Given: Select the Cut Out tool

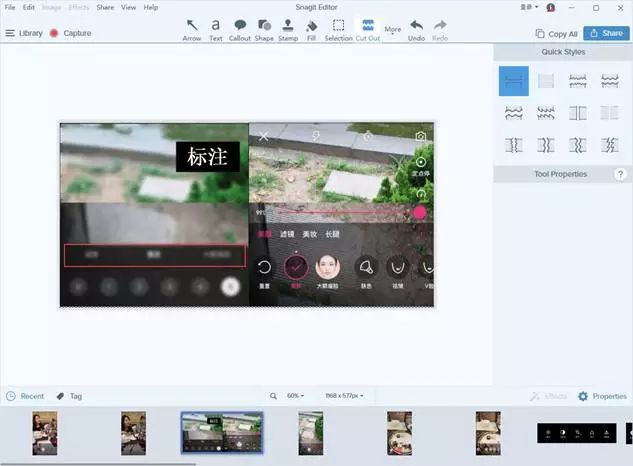Looking at the screenshot, I should tap(368, 29).
